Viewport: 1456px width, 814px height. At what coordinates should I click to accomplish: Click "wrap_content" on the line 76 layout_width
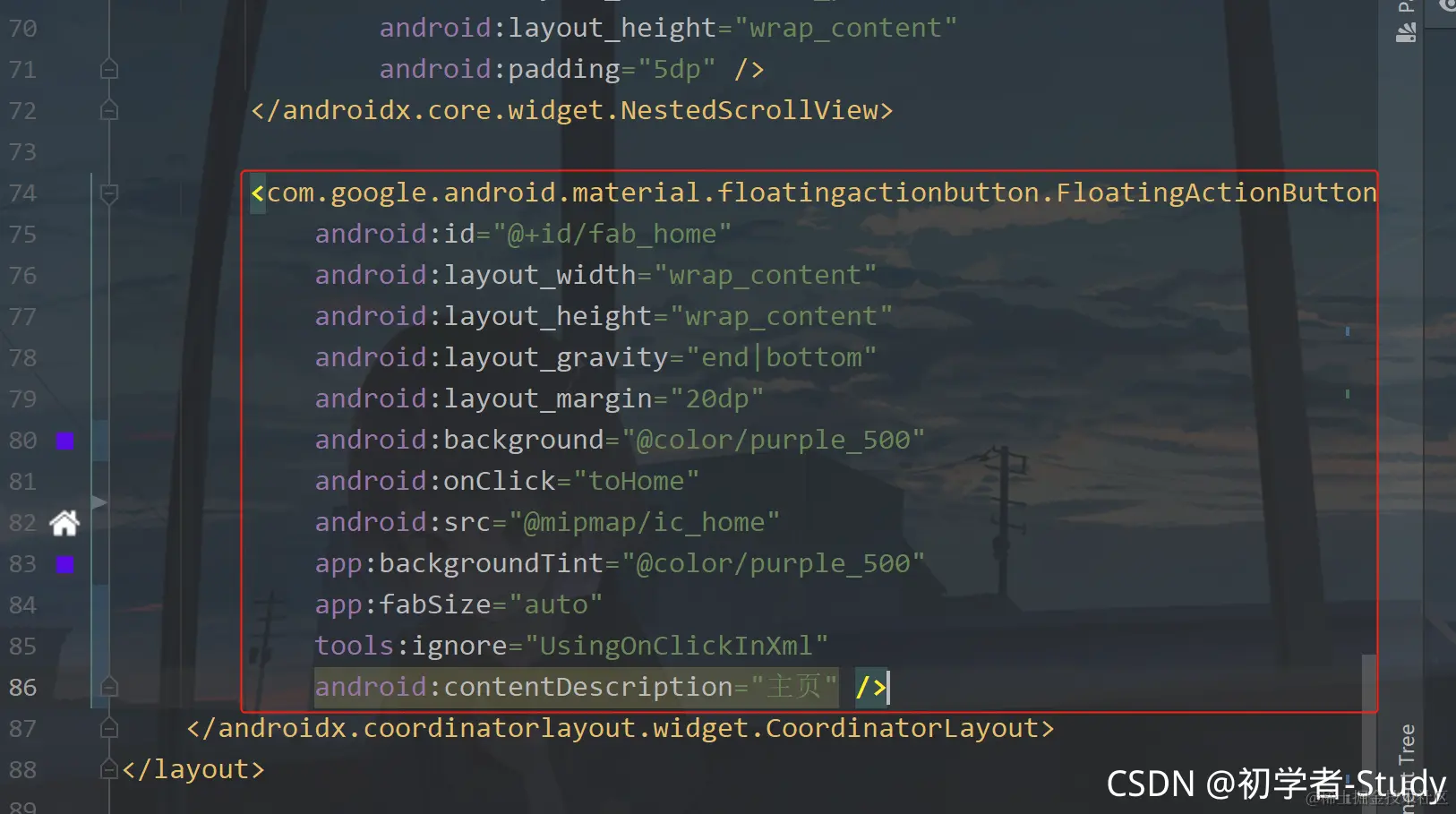coord(765,276)
